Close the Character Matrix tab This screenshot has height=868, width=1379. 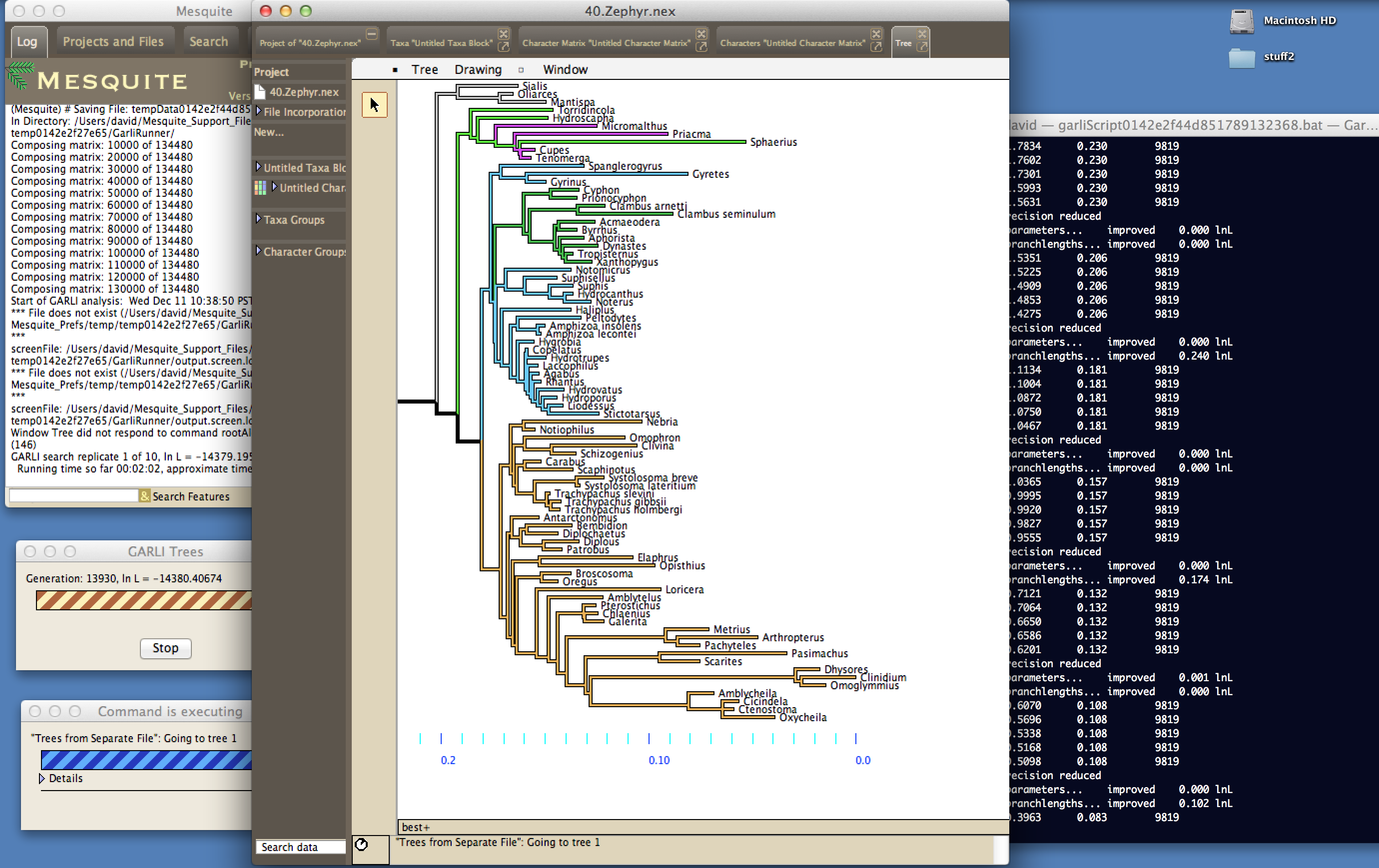[701, 34]
